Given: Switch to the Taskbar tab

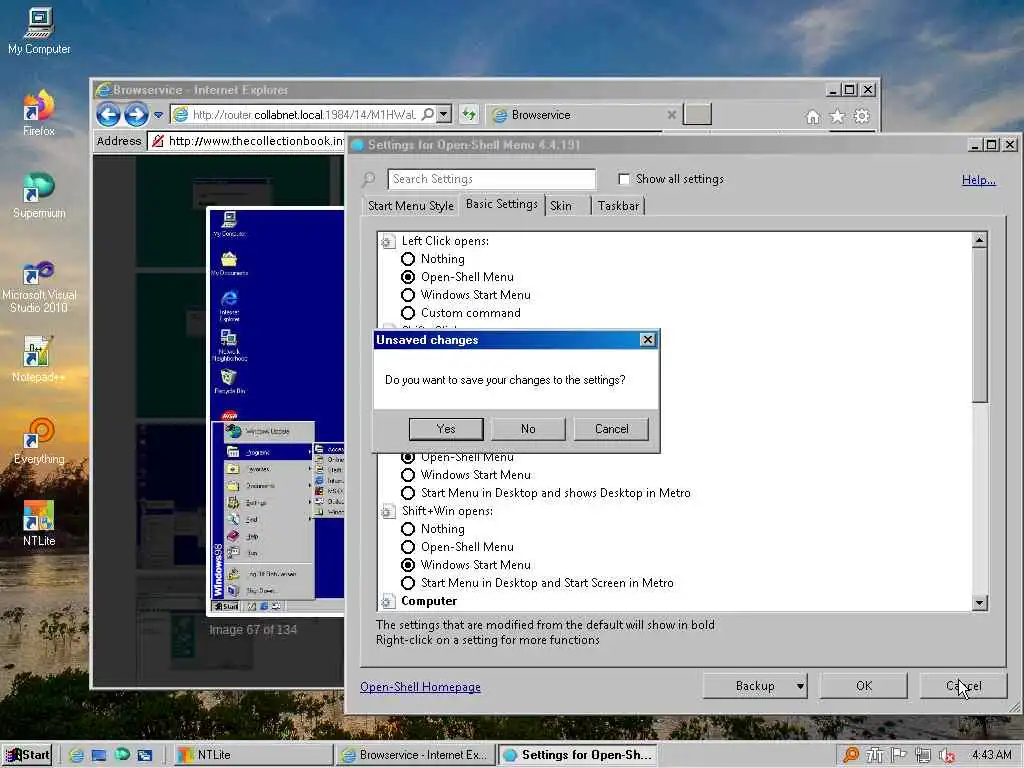Looking at the screenshot, I should pos(618,206).
